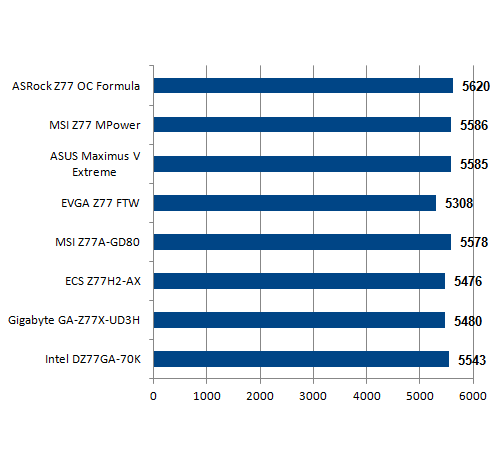Click the 1000 axis tick label

click(207, 396)
